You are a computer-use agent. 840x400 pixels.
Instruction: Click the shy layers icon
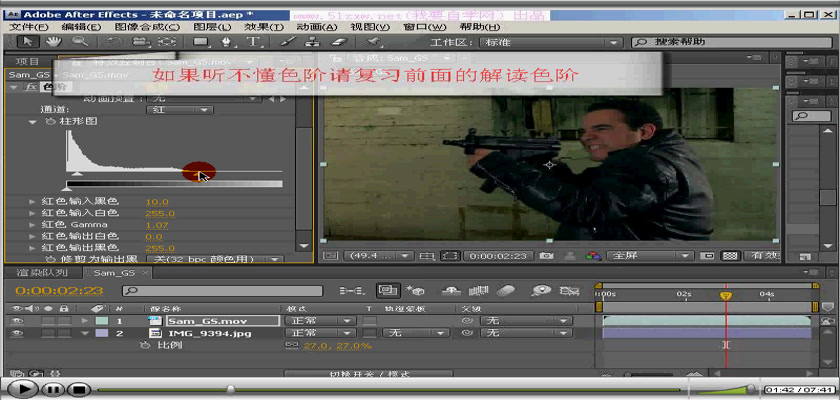(452, 291)
